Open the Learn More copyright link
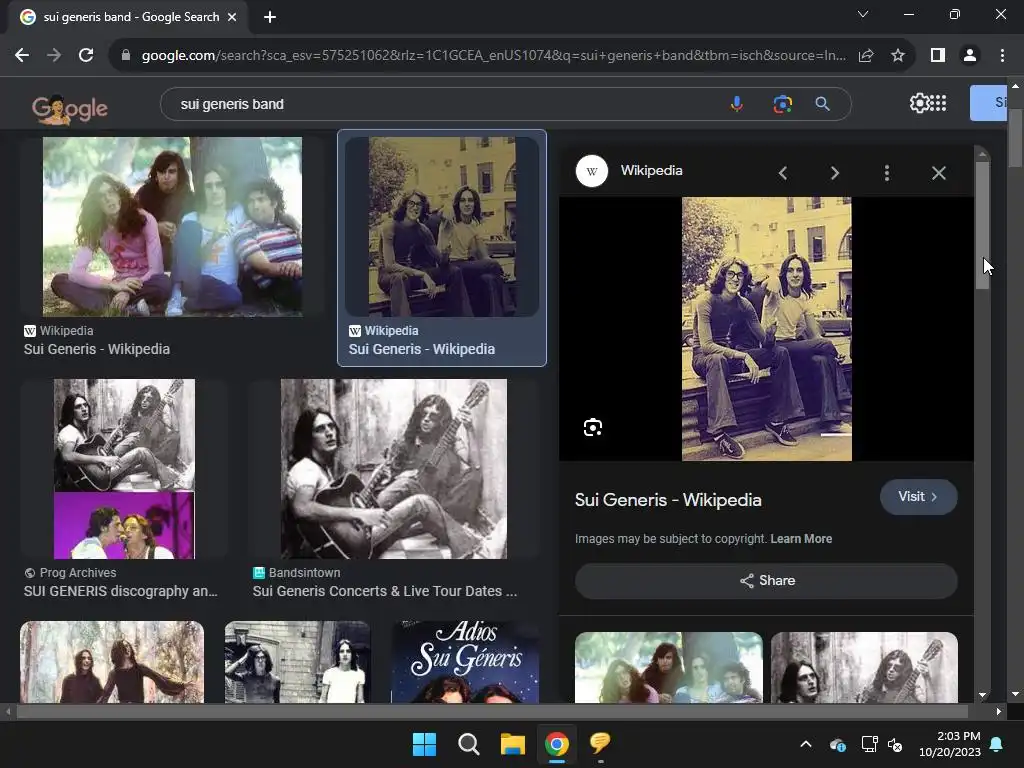 point(801,539)
